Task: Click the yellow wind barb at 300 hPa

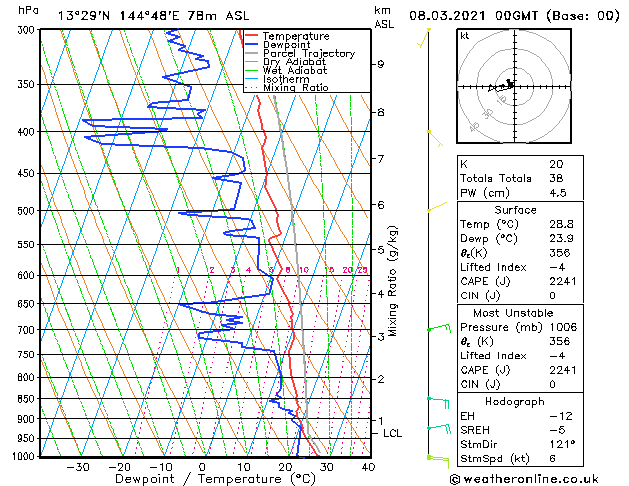Action: point(424,38)
